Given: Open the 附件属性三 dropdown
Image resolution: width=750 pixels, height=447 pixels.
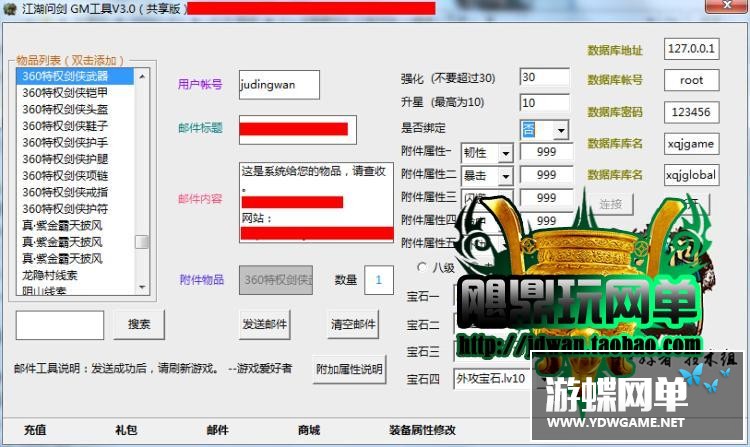Looking at the screenshot, I should pos(487,198).
